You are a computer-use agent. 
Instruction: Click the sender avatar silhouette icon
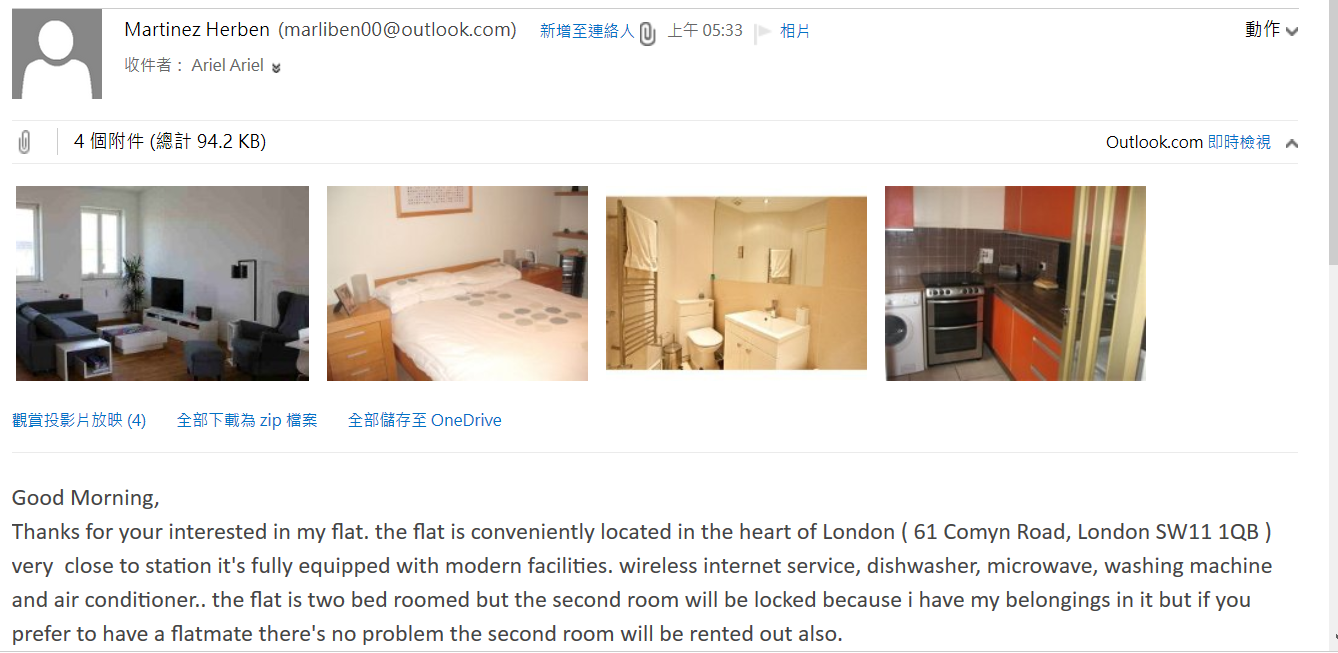57,54
